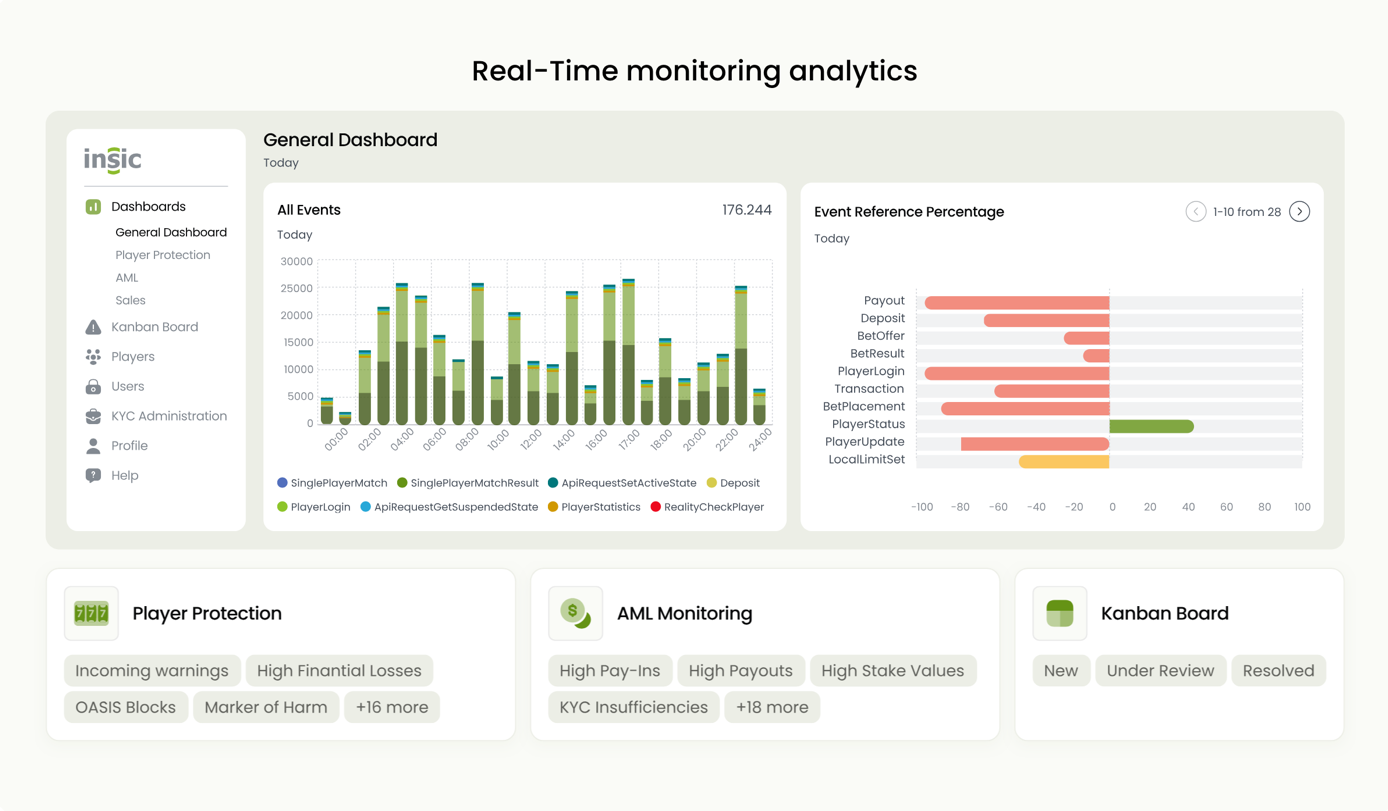
Task: Click the AML Monitoring dollar coin icon
Action: pyautogui.click(x=575, y=614)
